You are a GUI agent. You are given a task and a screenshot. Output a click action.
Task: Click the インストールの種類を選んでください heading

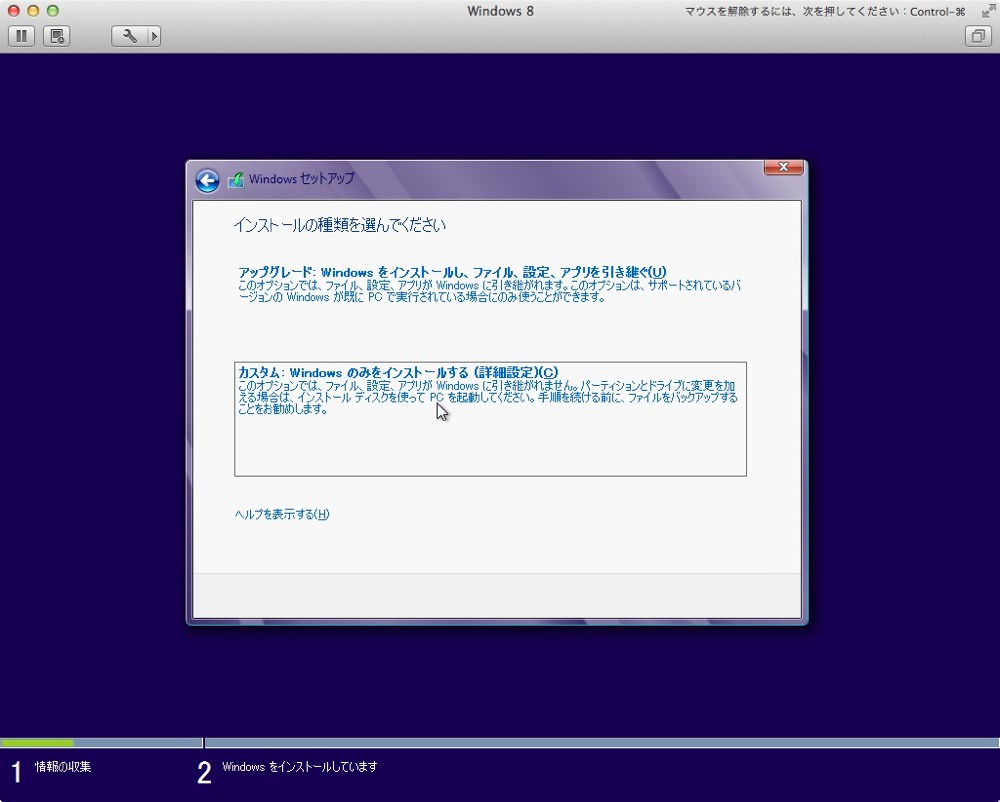pyautogui.click(x=339, y=225)
